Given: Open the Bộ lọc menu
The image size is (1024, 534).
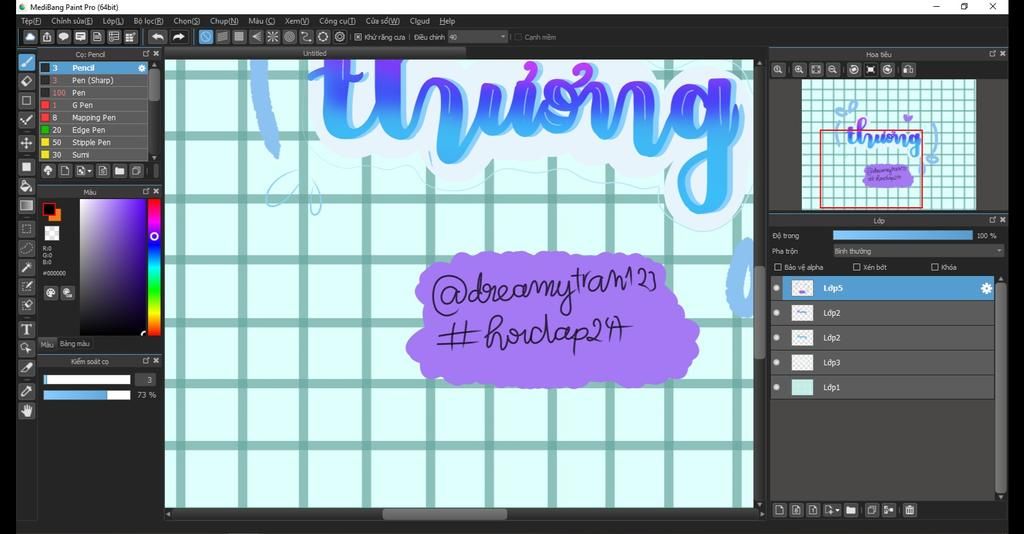Looking at the screenshot, I should point(148,21).
